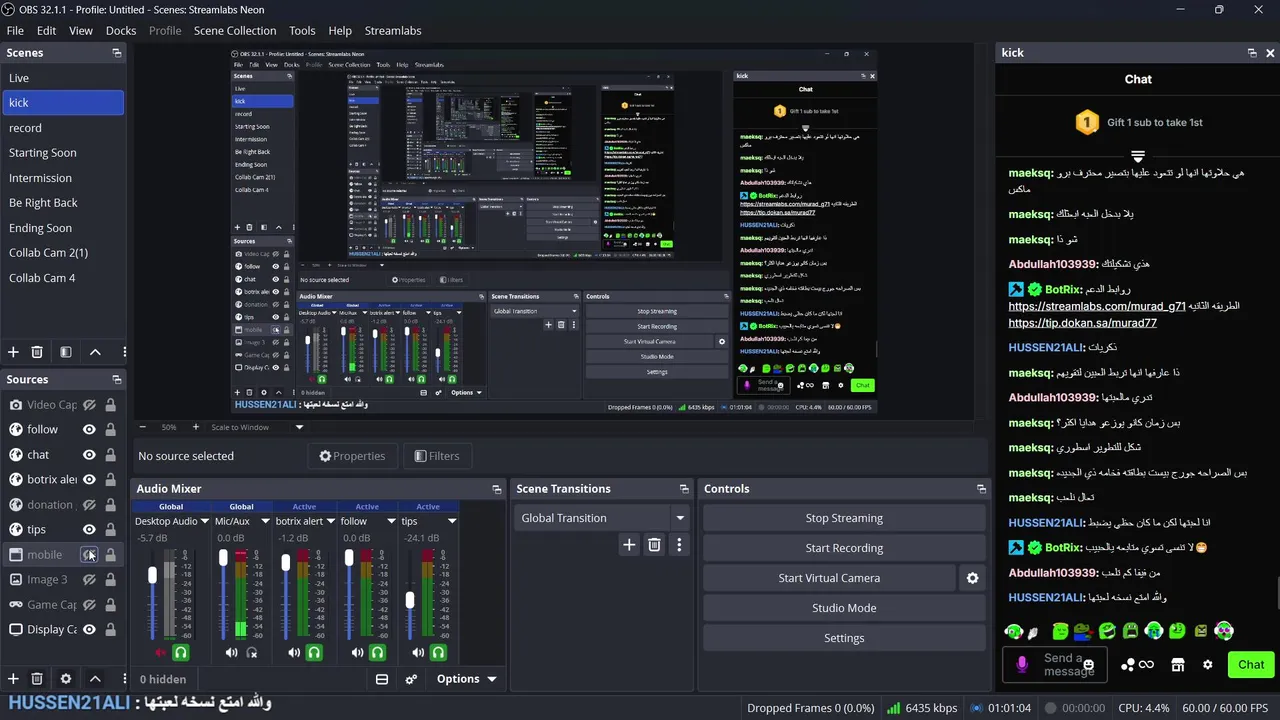Hide the follow source
This screenshot has height=720, width=1280.
tap(89, 430)
